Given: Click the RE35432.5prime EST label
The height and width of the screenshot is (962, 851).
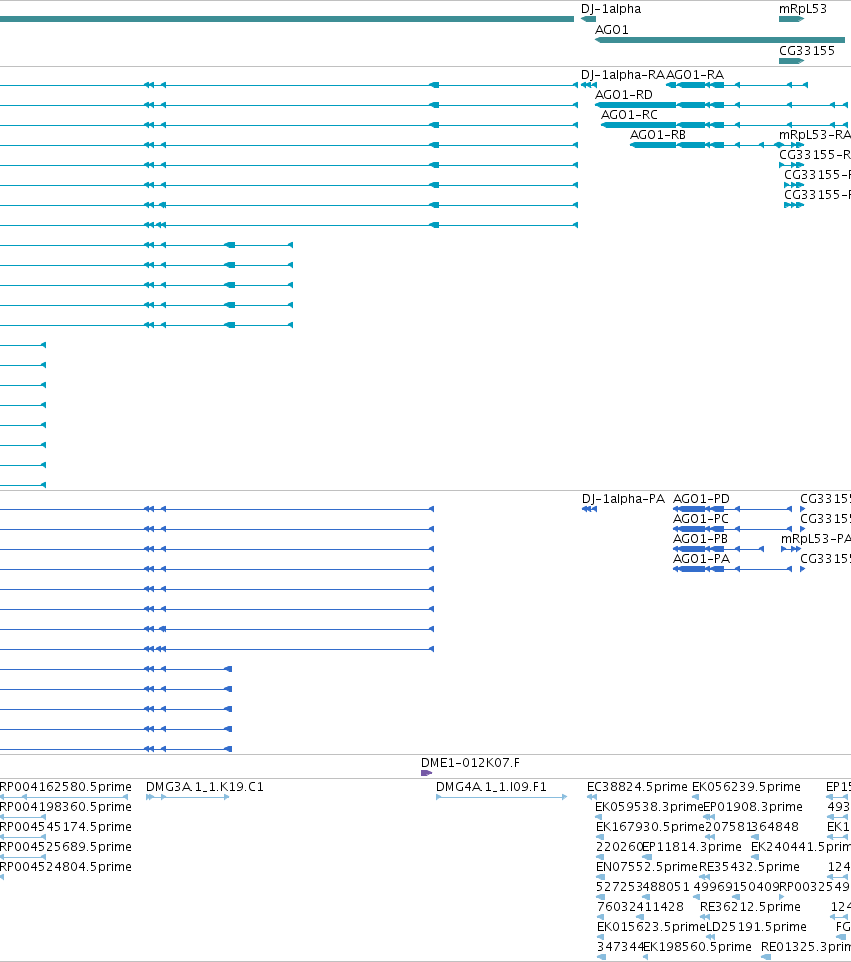Looking at the screenshot, I should point(749,866).
